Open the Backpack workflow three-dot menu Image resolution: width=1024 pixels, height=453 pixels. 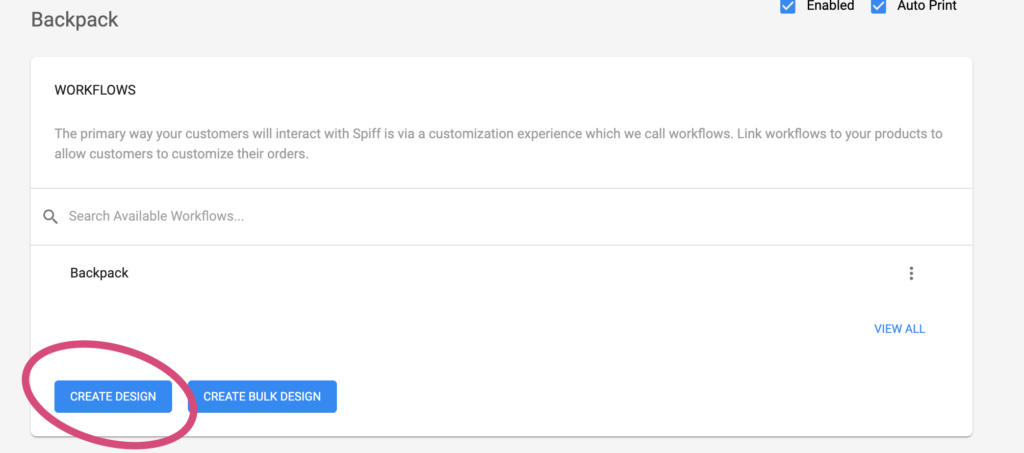[911, 273]
